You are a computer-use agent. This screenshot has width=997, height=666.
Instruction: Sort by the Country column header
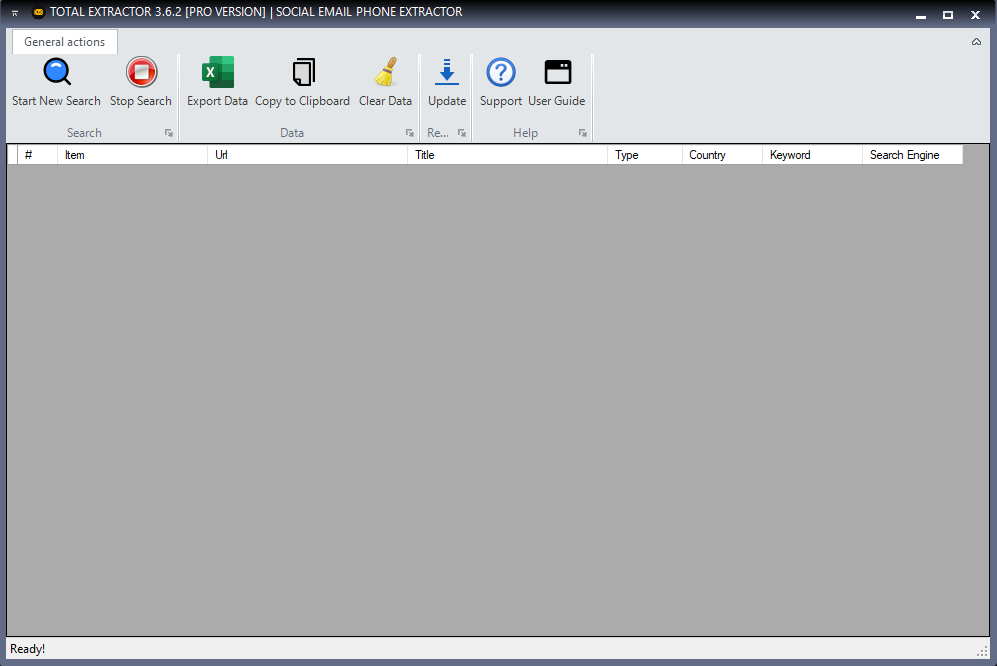722,155
